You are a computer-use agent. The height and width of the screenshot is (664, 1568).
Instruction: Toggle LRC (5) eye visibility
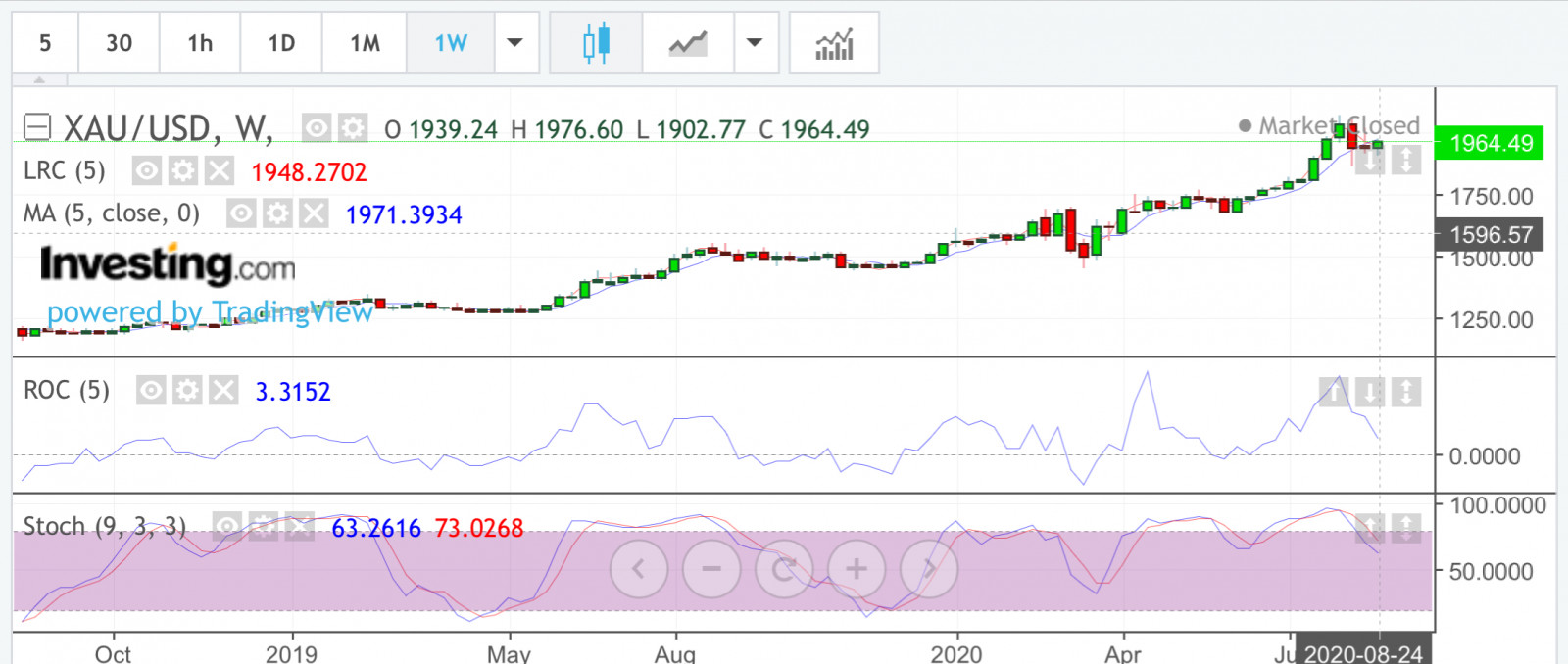pos(146,171)
